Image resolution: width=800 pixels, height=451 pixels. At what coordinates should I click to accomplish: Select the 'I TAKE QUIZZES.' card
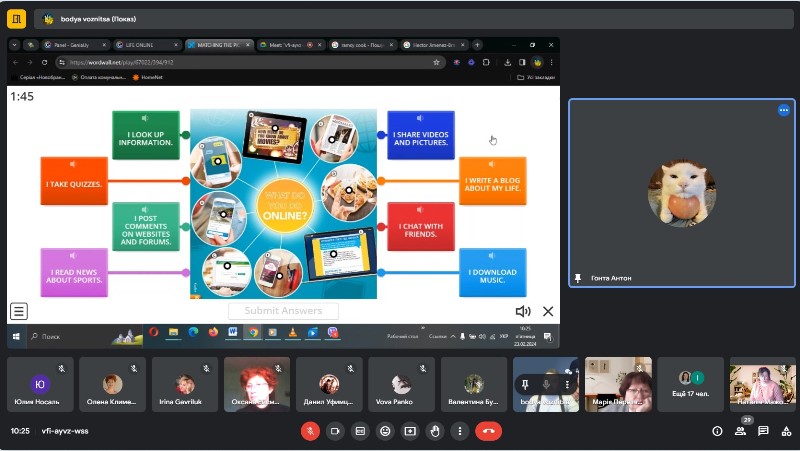tap(74, 181)
